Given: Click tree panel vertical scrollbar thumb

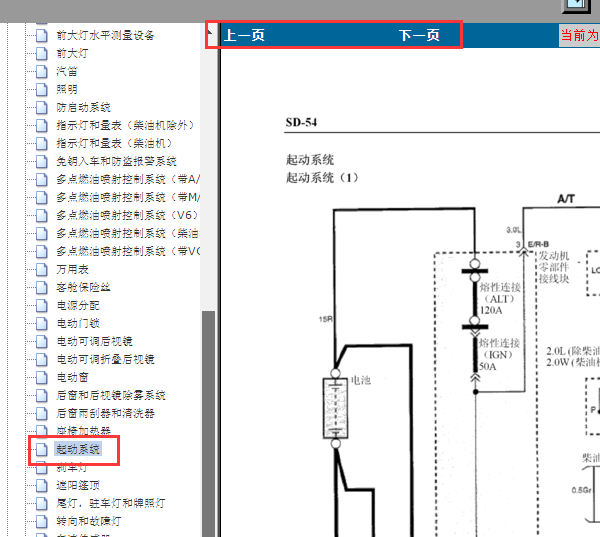Looking at the screenshot, I should coord(209,424).
